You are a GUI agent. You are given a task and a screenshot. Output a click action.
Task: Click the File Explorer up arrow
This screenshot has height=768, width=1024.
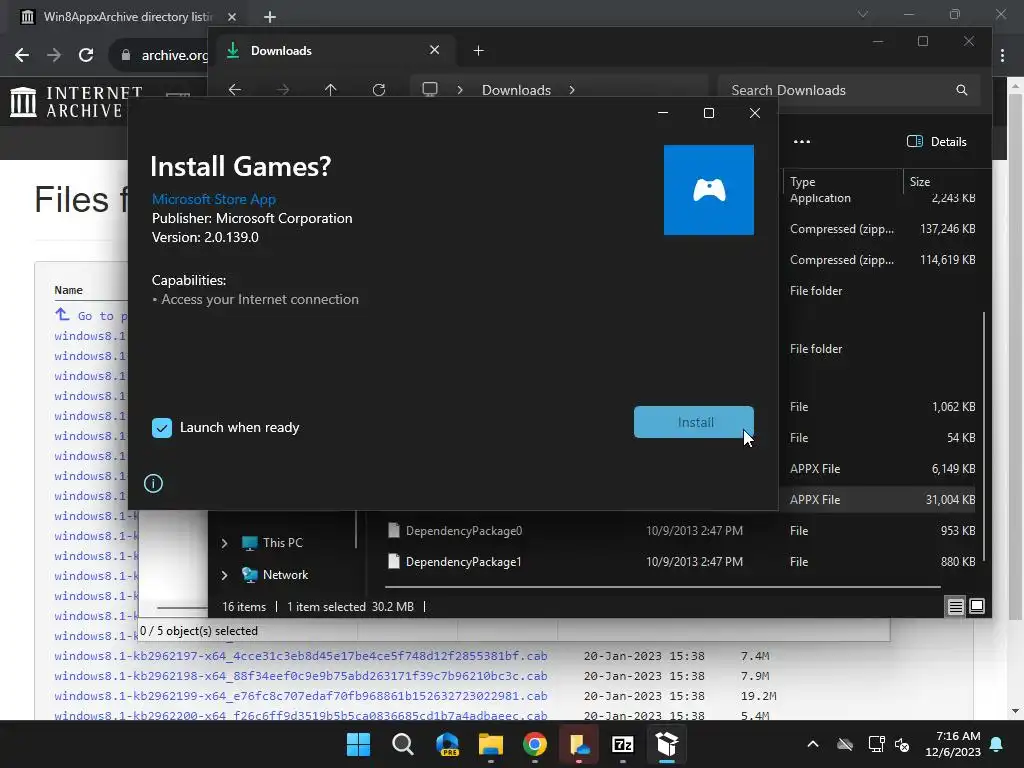coord(330,89)
